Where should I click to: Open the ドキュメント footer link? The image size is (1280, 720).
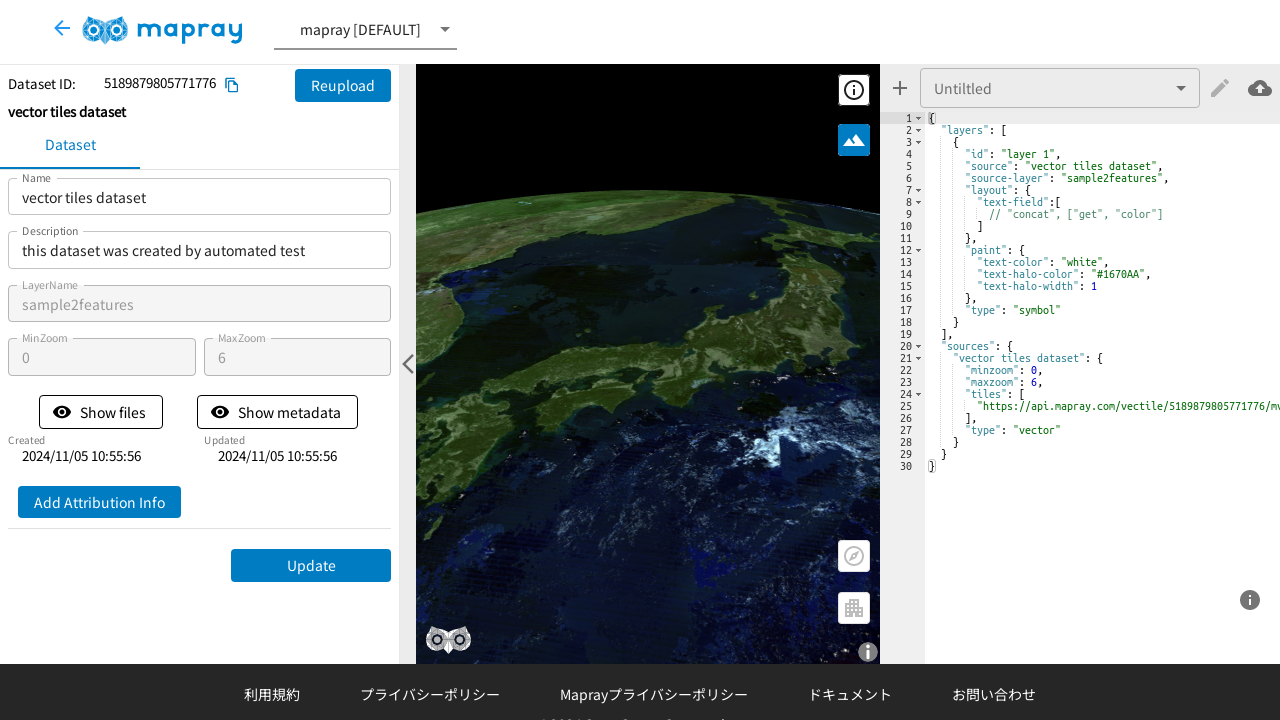(849, 694)
